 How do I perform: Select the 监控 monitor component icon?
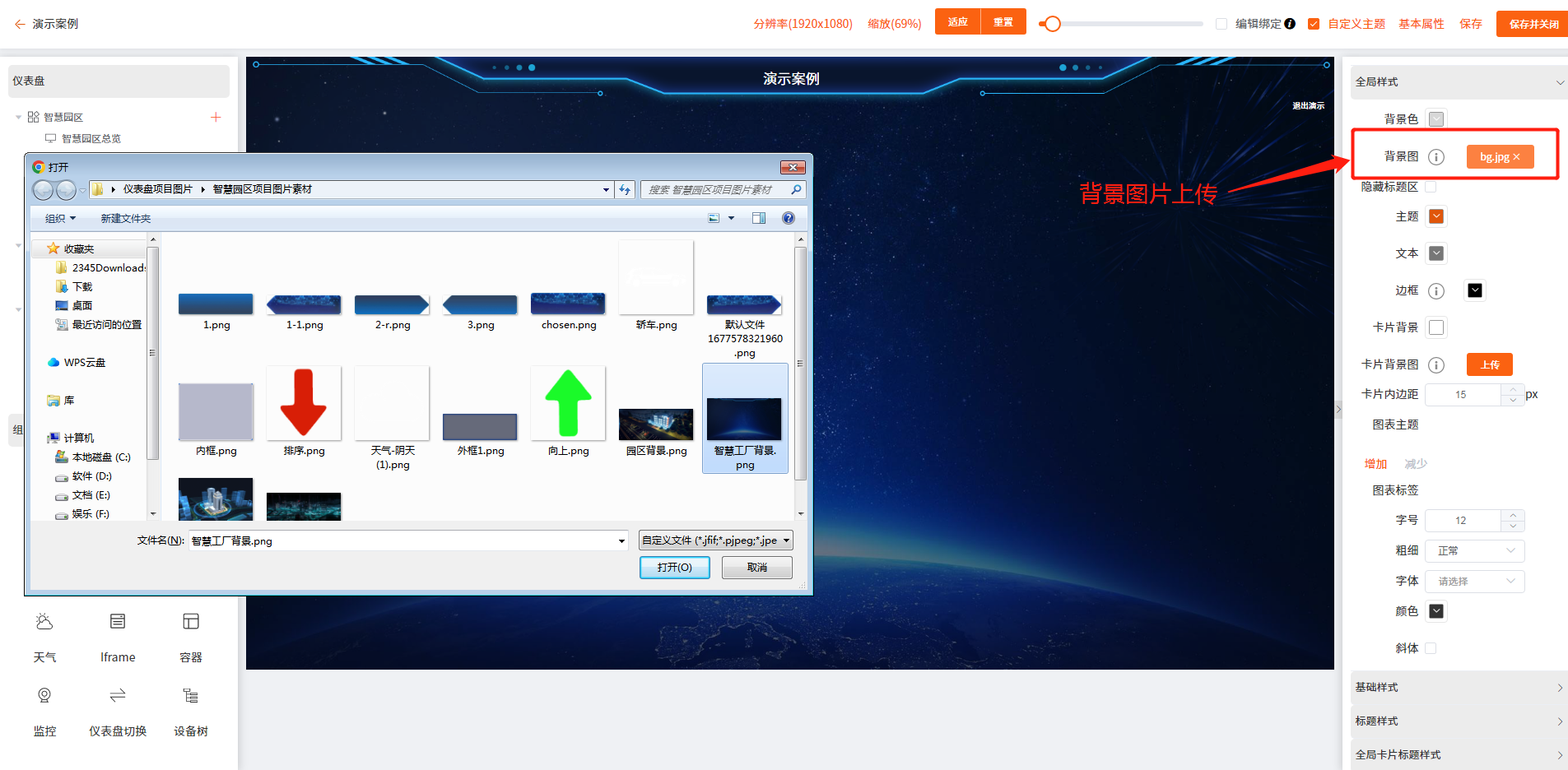point(44,696)
